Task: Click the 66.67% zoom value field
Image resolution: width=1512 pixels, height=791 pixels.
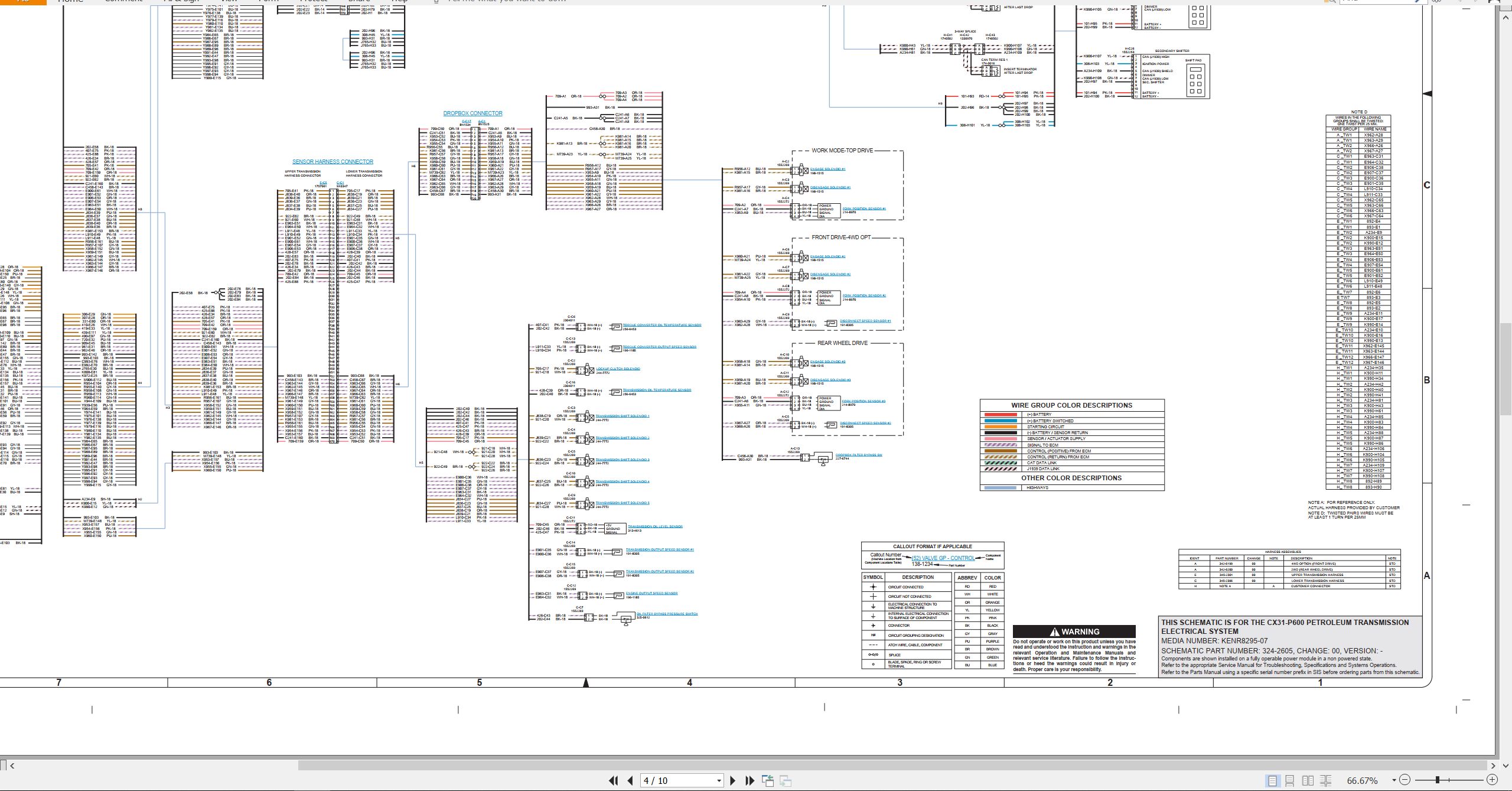Action: click(x=1363, y=780)
